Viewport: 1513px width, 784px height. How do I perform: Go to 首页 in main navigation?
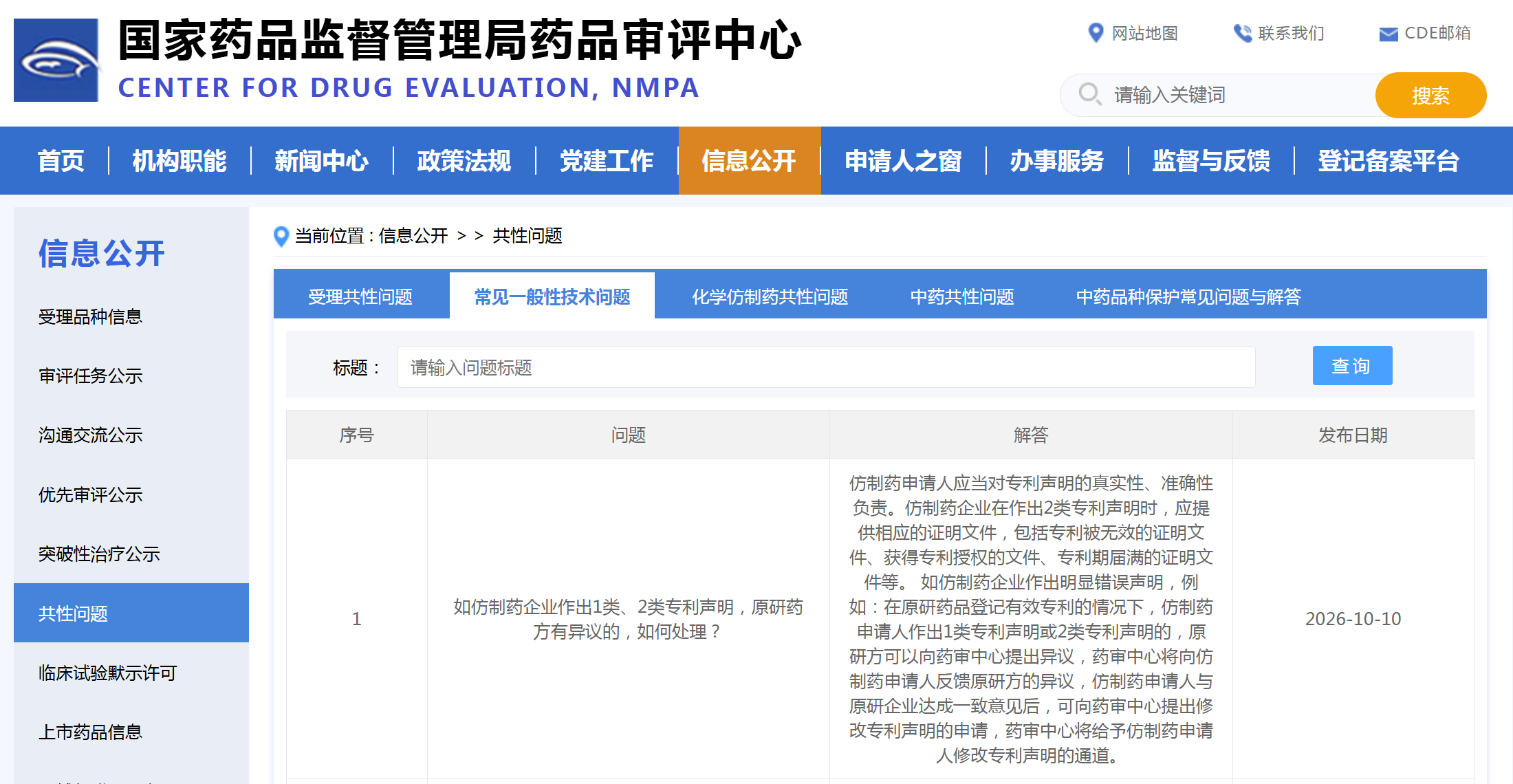(61, 161)
